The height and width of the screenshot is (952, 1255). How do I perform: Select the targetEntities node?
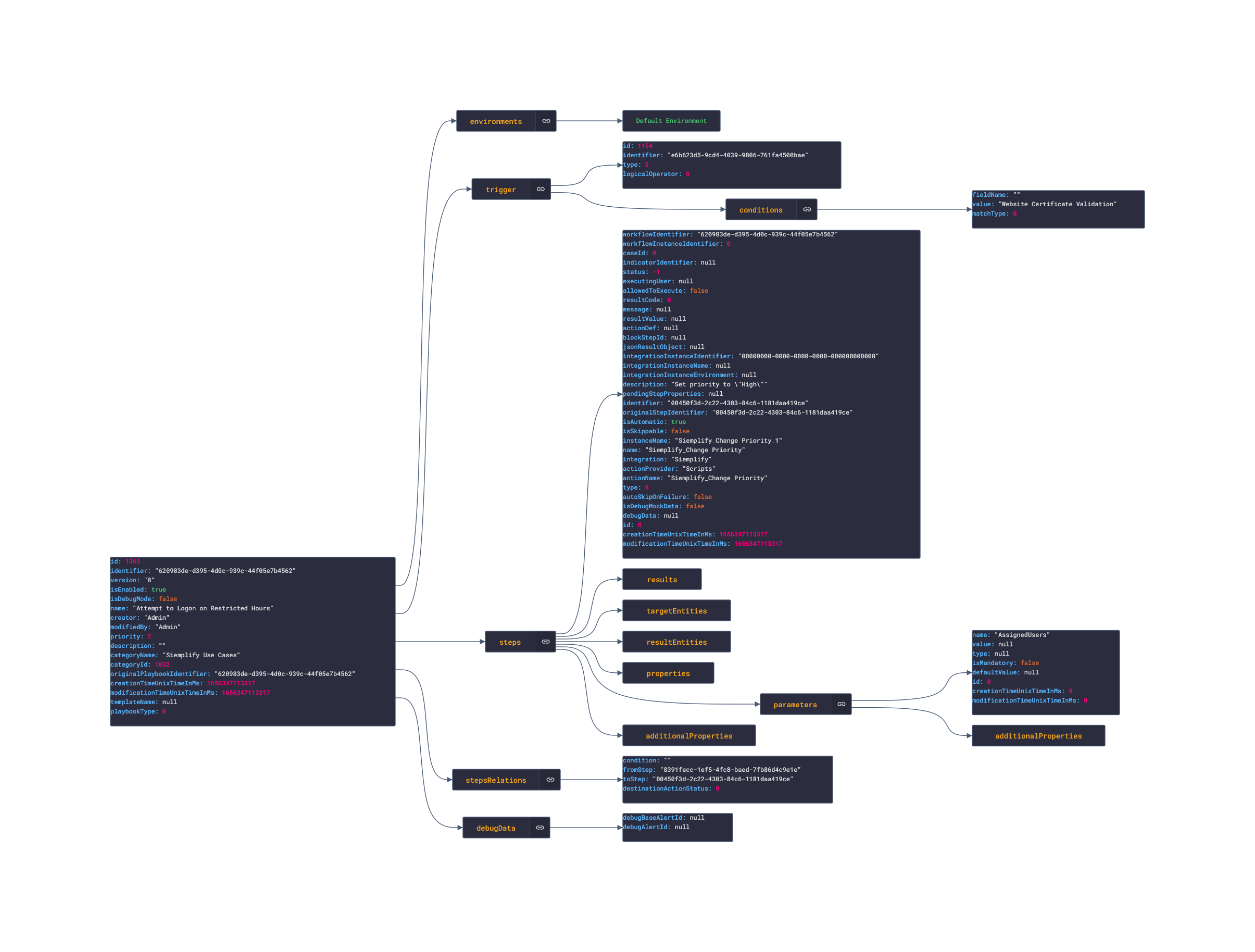point(676,610)
